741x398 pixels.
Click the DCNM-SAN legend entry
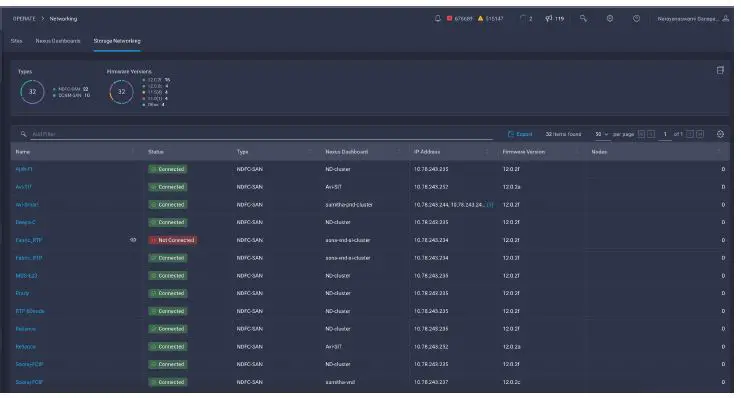pyautogui.click(x=71, y=95)
